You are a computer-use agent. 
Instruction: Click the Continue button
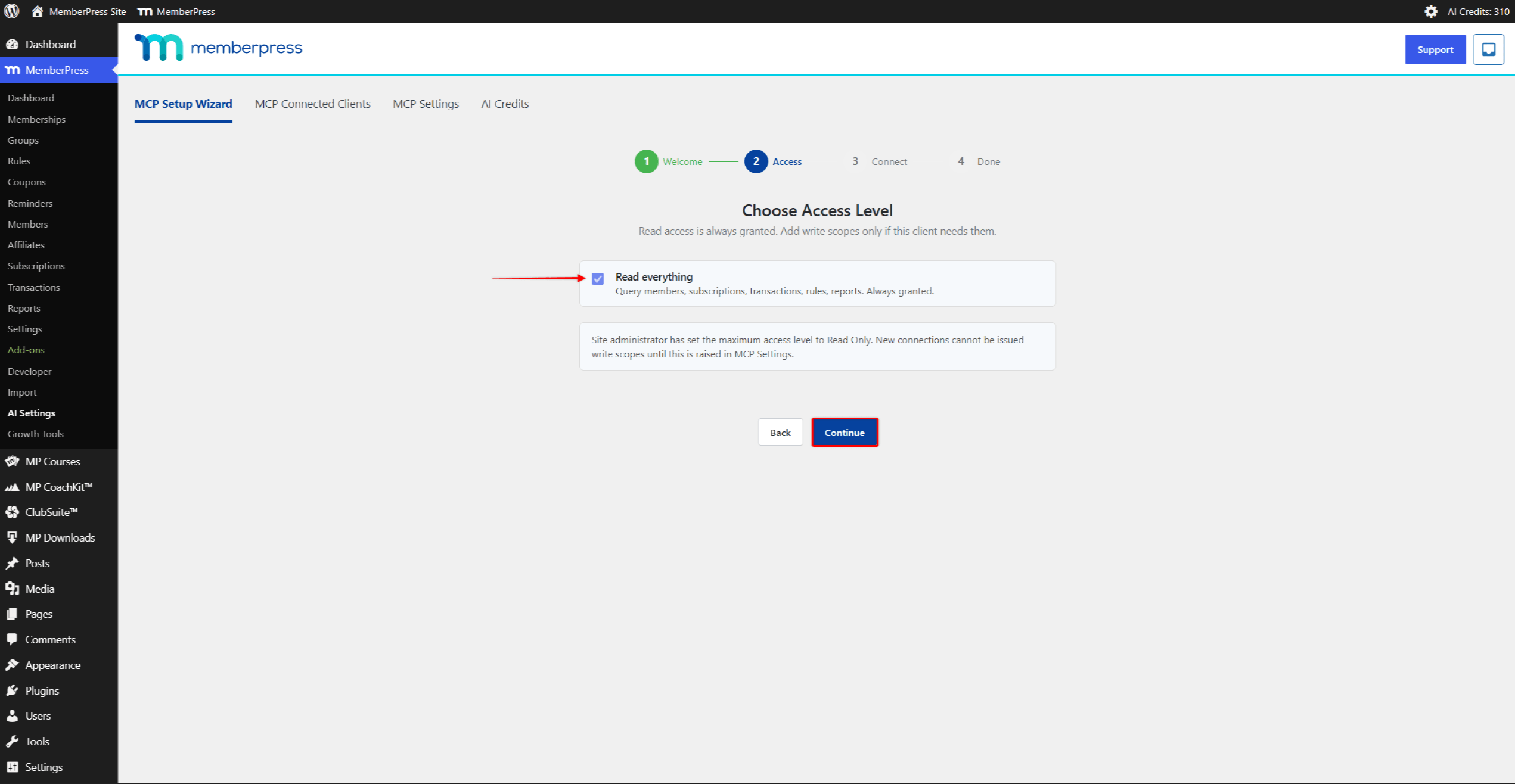(x=845, y=433)
